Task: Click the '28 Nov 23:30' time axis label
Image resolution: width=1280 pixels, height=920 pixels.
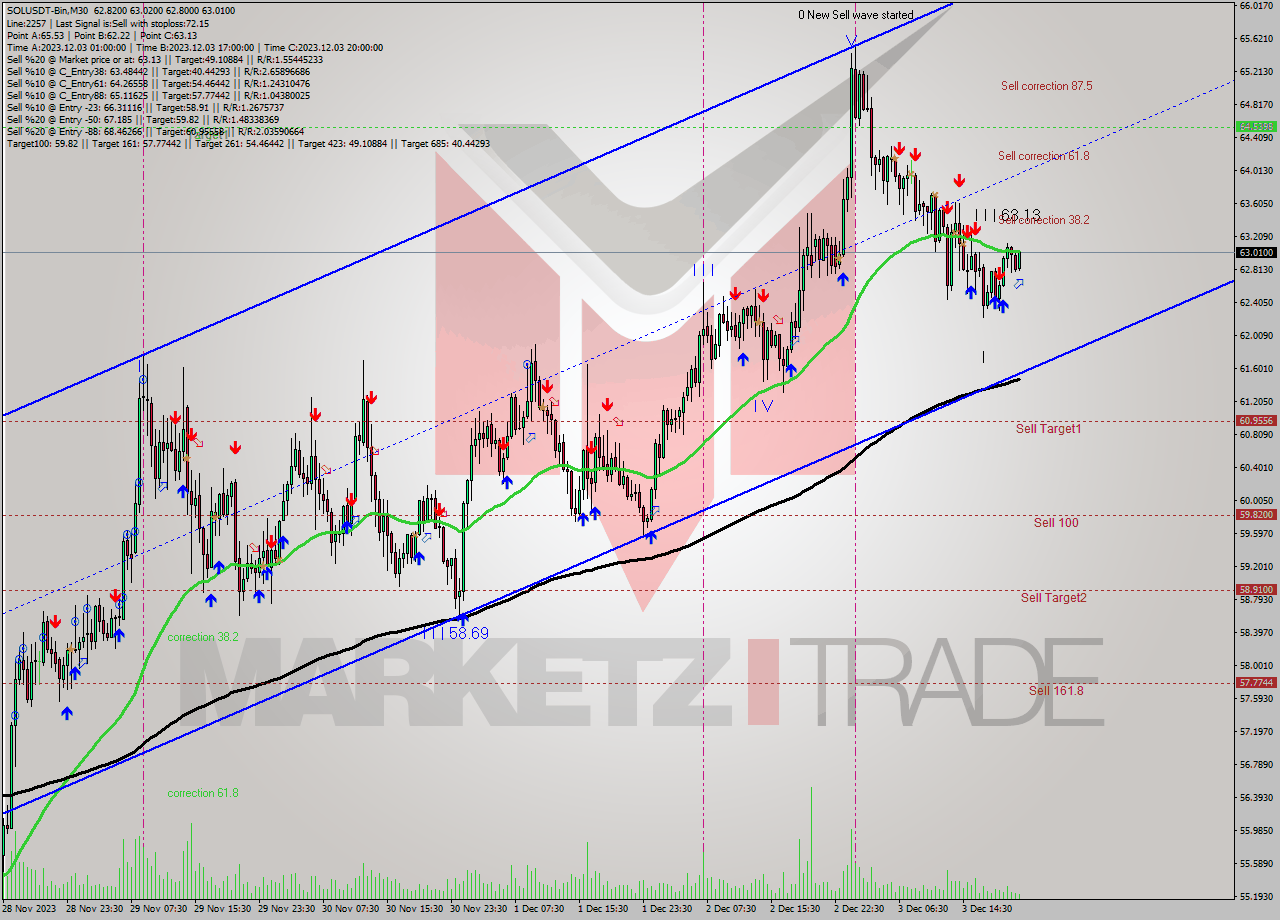Action: (x=95, y=910)
